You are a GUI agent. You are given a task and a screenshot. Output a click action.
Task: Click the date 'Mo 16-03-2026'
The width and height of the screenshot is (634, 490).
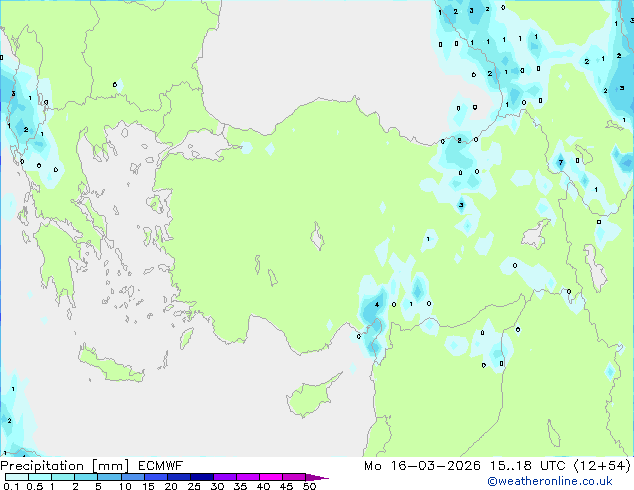[x=422, y=466]
